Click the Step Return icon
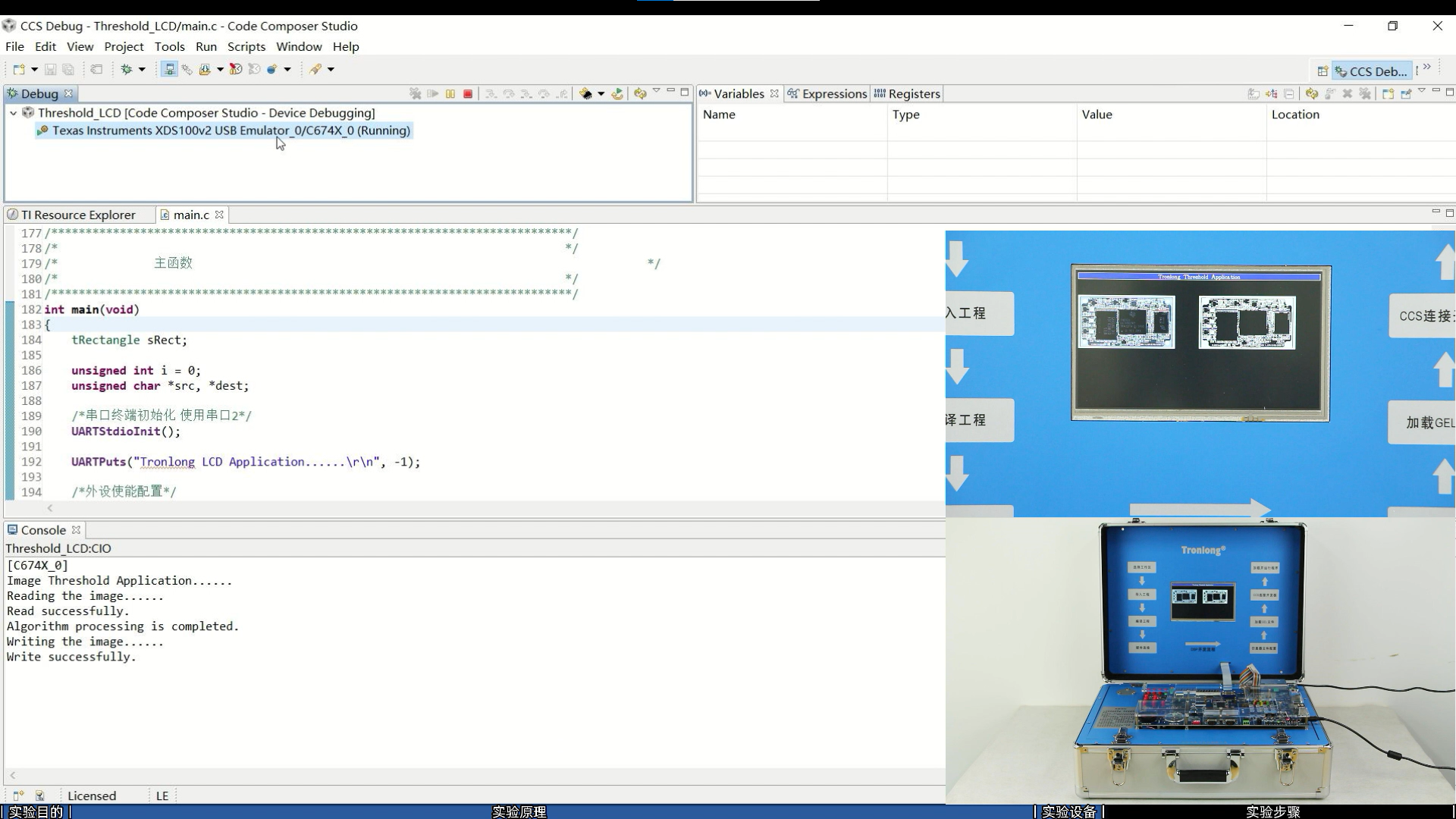The image size is (1456, 819). (562, 93)
